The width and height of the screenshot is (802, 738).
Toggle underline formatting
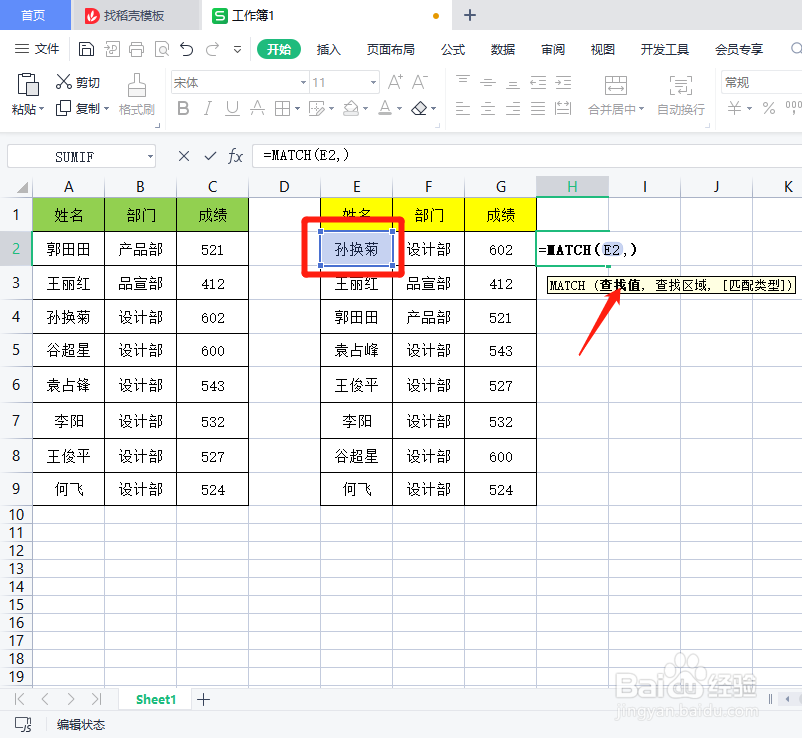(232, 107)
